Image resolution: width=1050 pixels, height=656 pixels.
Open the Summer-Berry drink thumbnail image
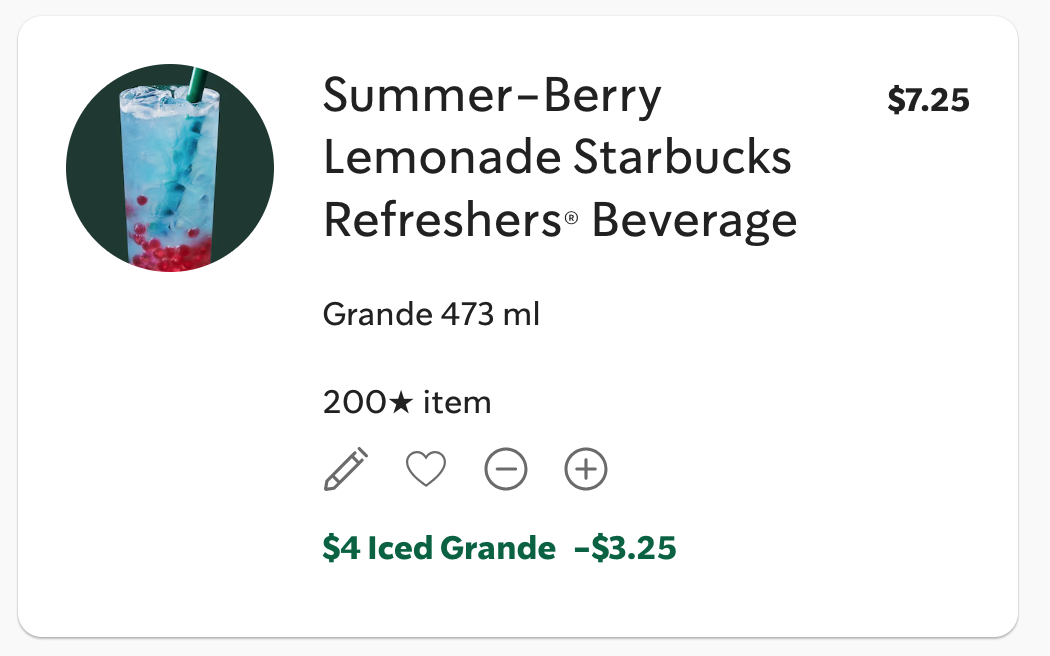tap(170, 168)
